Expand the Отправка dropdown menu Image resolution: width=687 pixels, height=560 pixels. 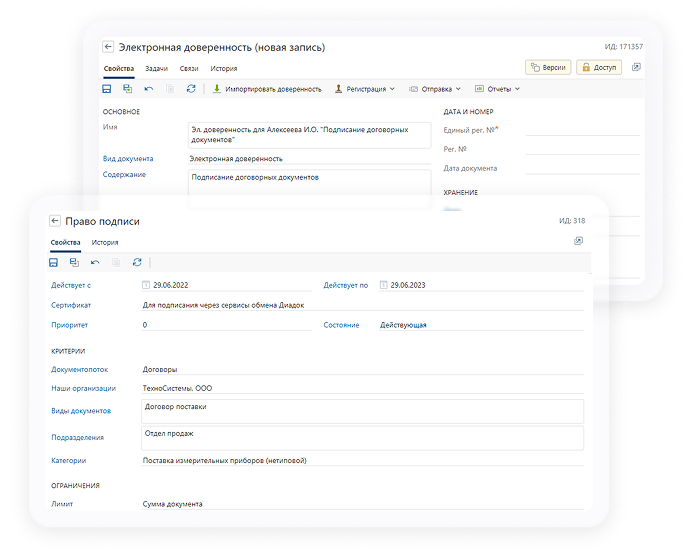click(435, 89)
